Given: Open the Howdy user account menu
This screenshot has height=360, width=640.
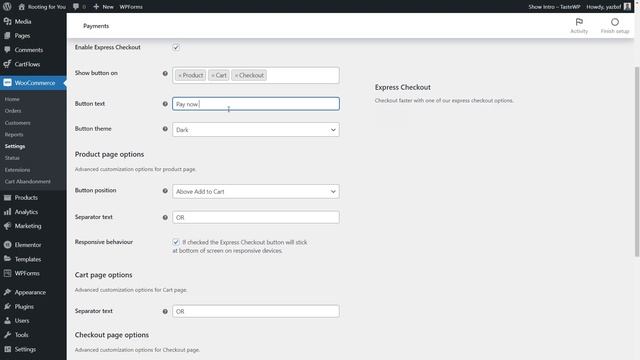Looking at the screenshot, I should pyautogui.click(x=609, y=7).
